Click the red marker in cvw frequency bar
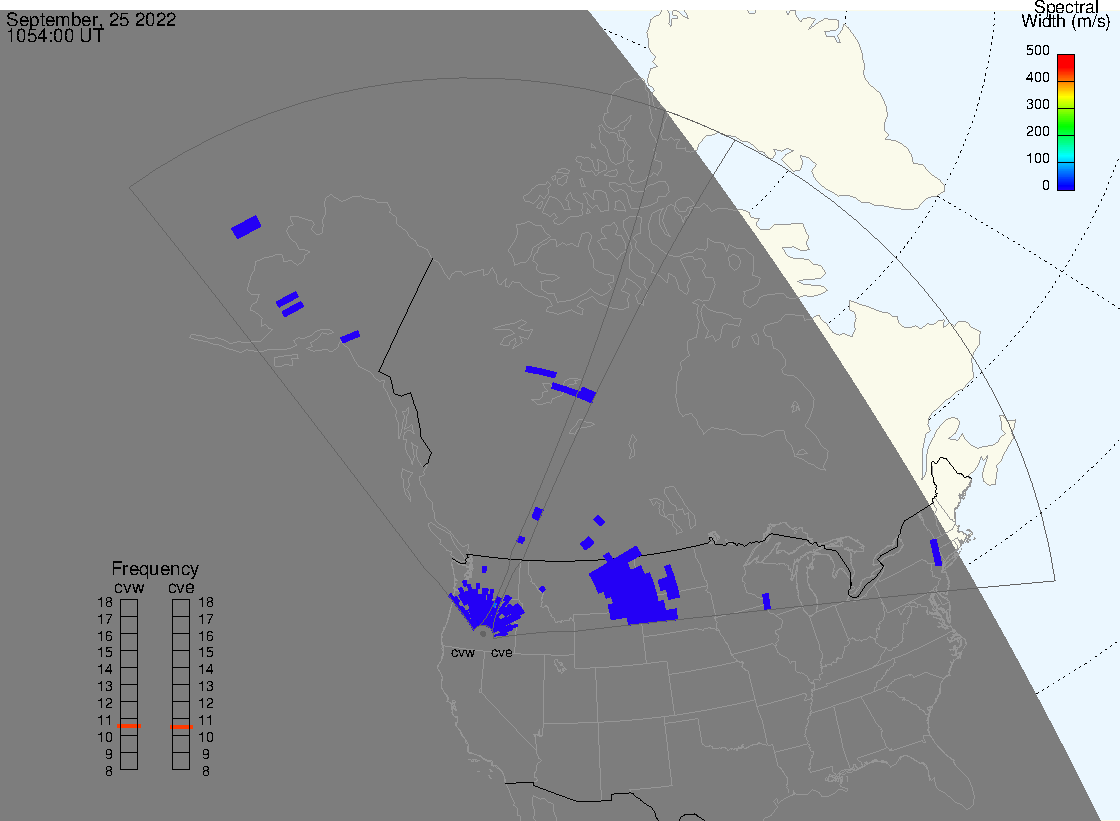Viewport: 1120px width, 821px height. pos(129,726)
